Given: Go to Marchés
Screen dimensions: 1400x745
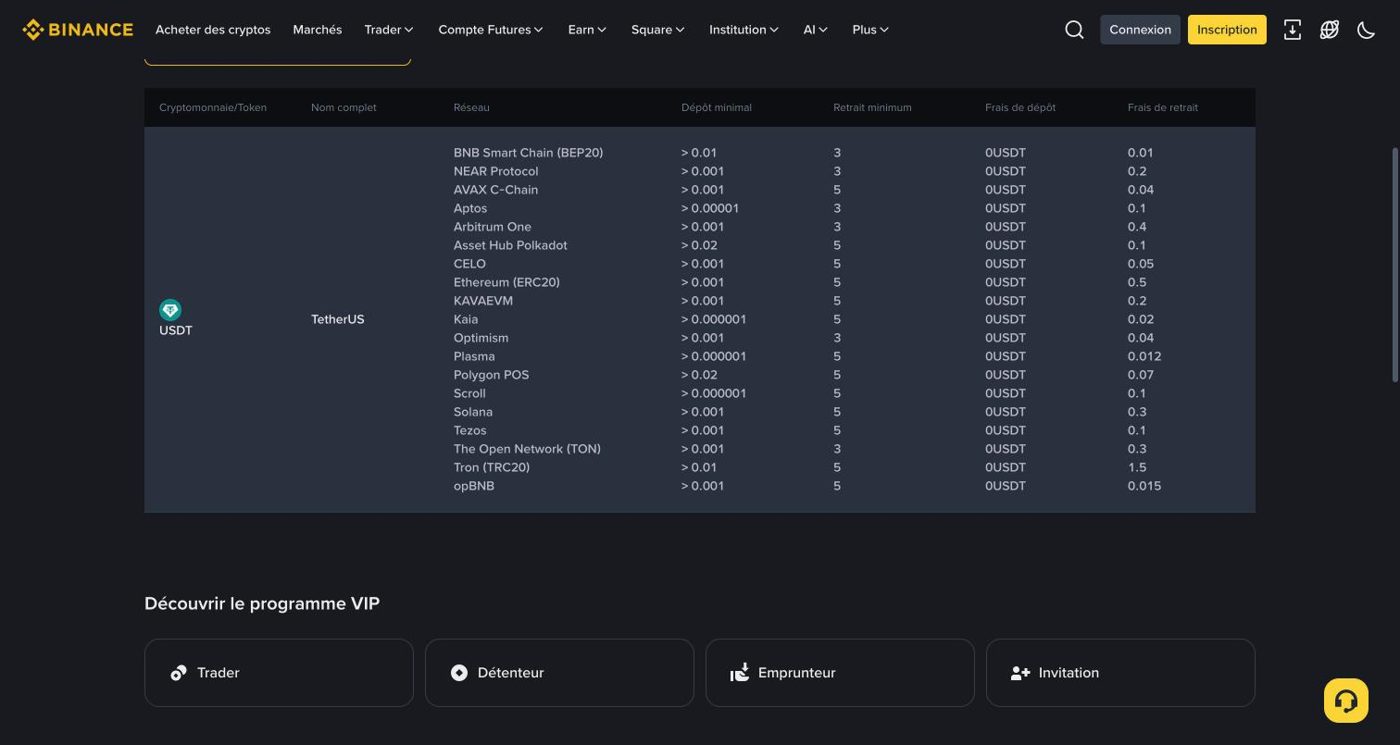Looking at the screenshot, I should pos(317,30).
